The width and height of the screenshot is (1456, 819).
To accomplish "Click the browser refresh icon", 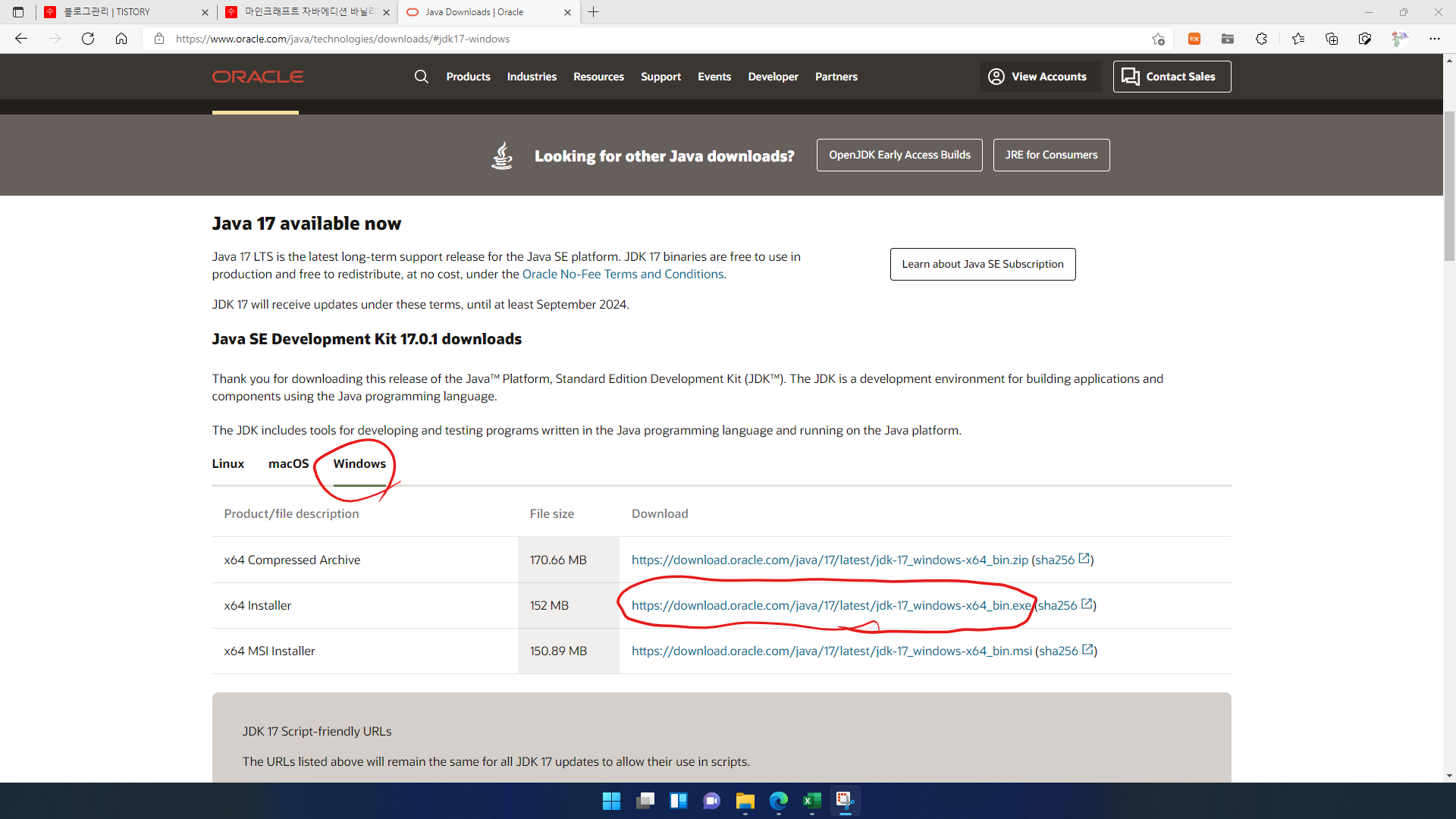I will (x=88, y=39).
